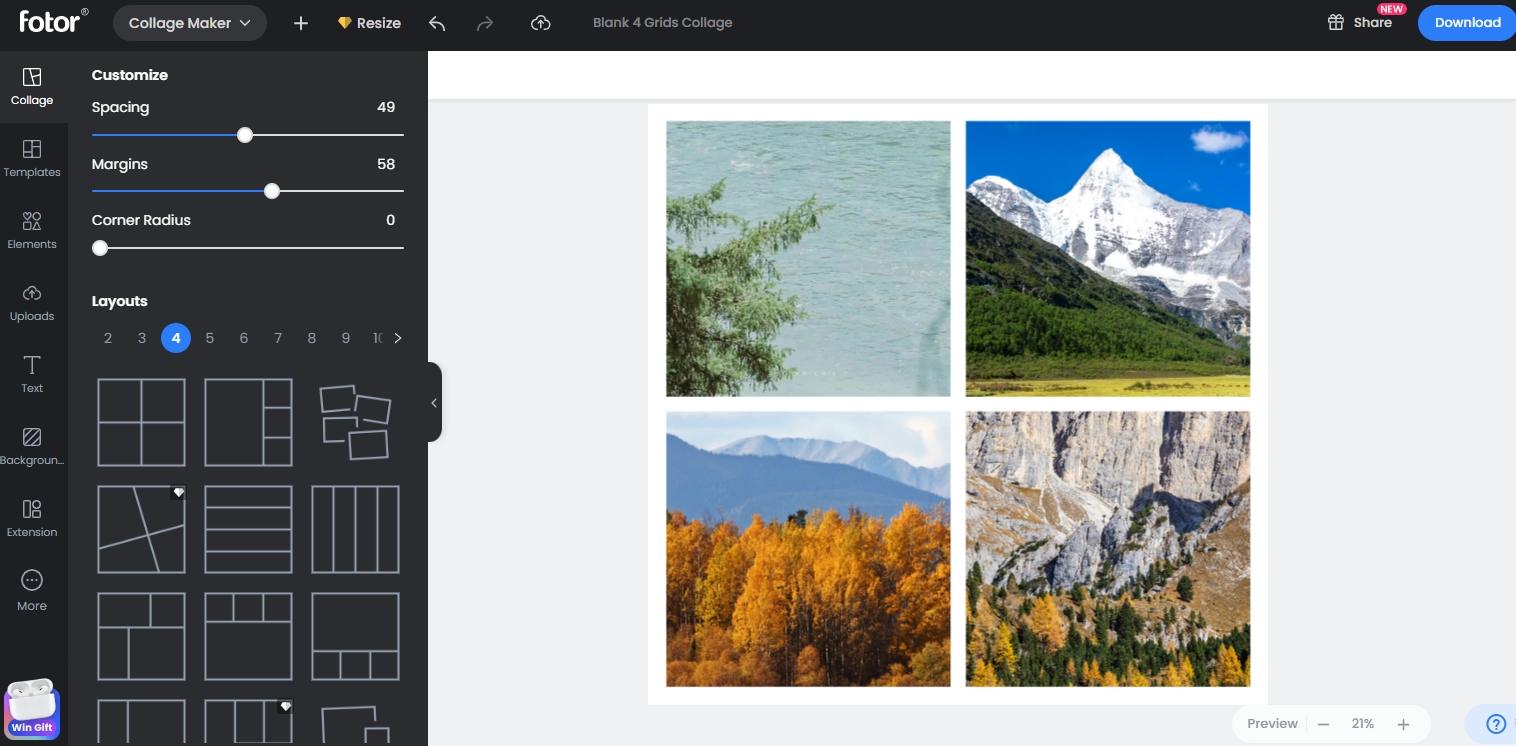Open the Preview mode

pyautogui.click(x=1271, y=723)
